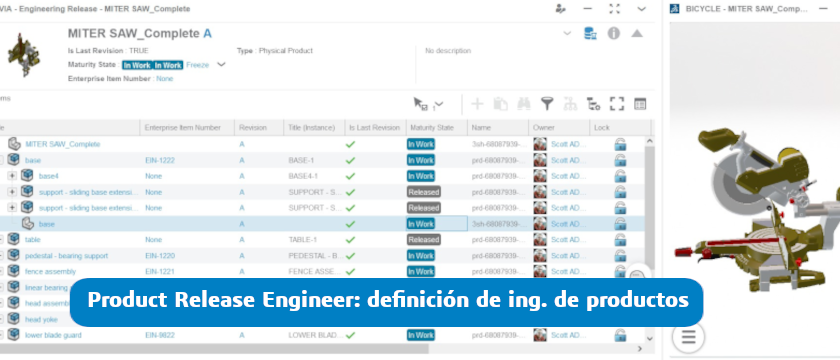This screenshot has width=840, height=360.
Task: Click the EIN-1220 cell
Action: pyautogui.click(x=160, y=256)
